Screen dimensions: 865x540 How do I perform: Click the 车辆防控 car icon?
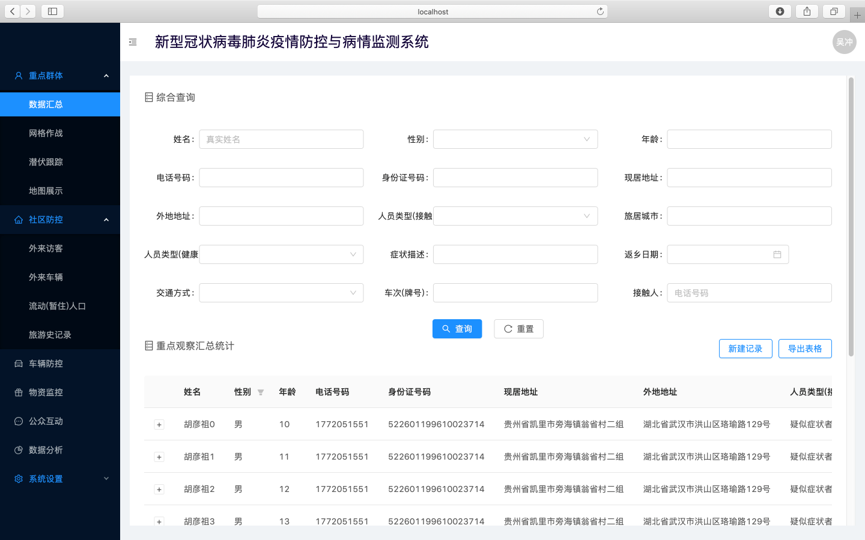[x=19, y=363]
